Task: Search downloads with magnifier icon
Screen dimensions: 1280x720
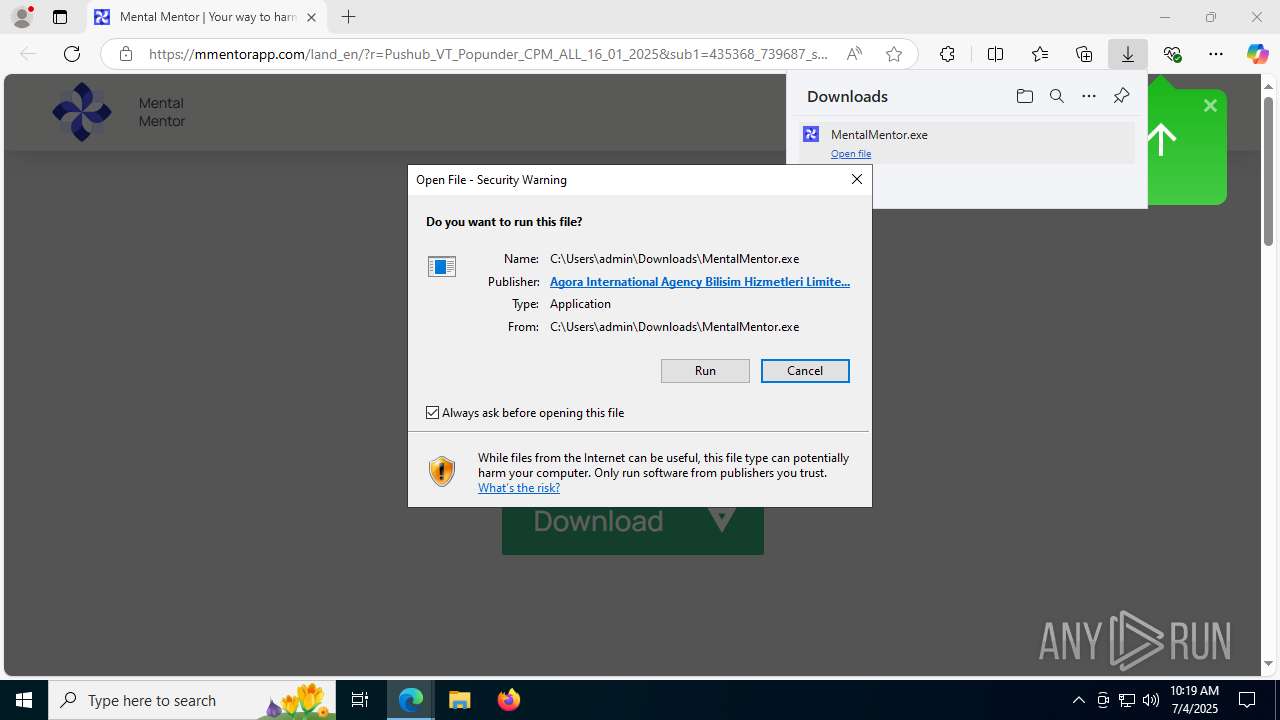Action: pos(1056,96)
